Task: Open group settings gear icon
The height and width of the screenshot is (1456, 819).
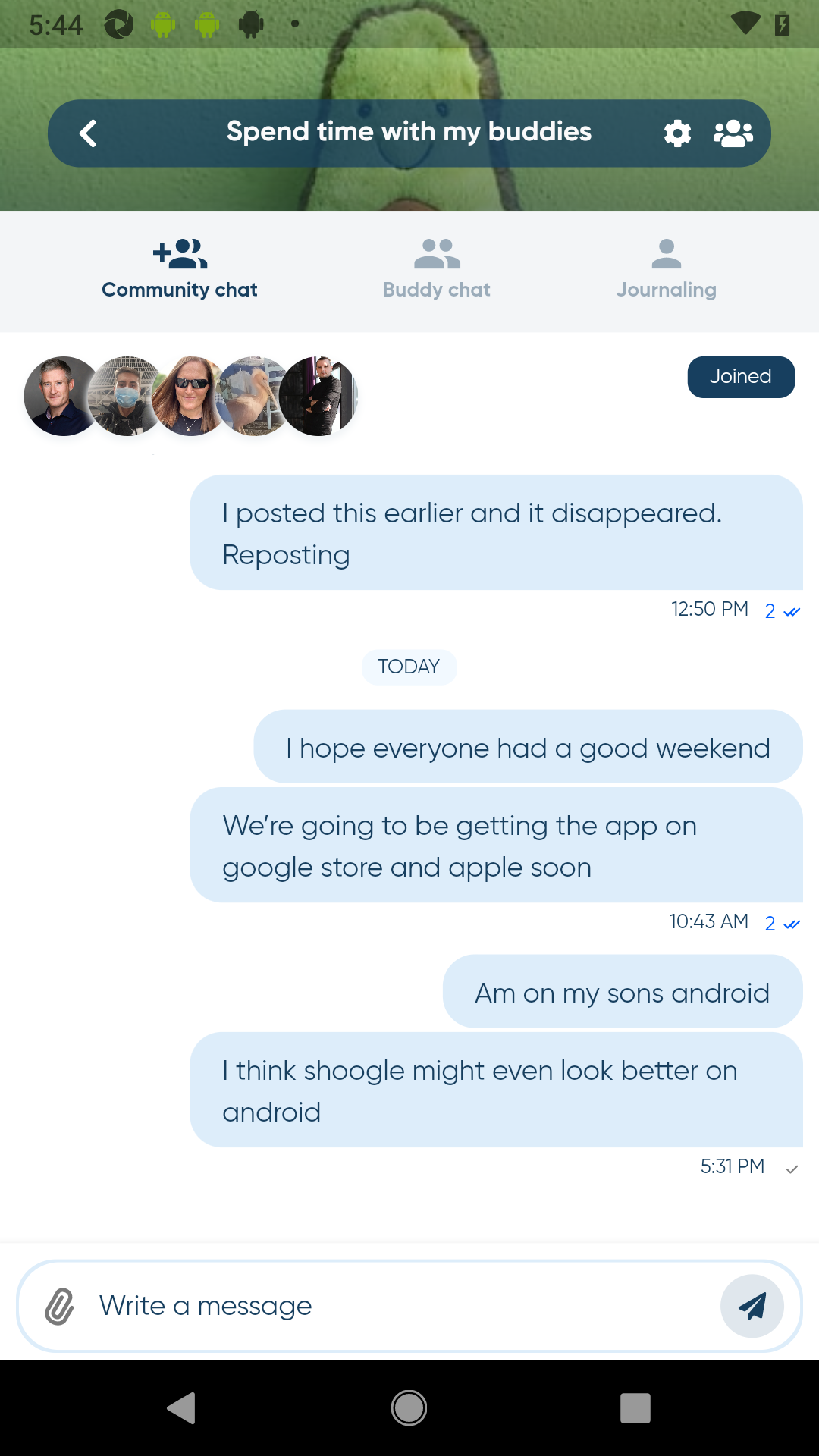Action: pyautogui.click(x=677, y=133)
